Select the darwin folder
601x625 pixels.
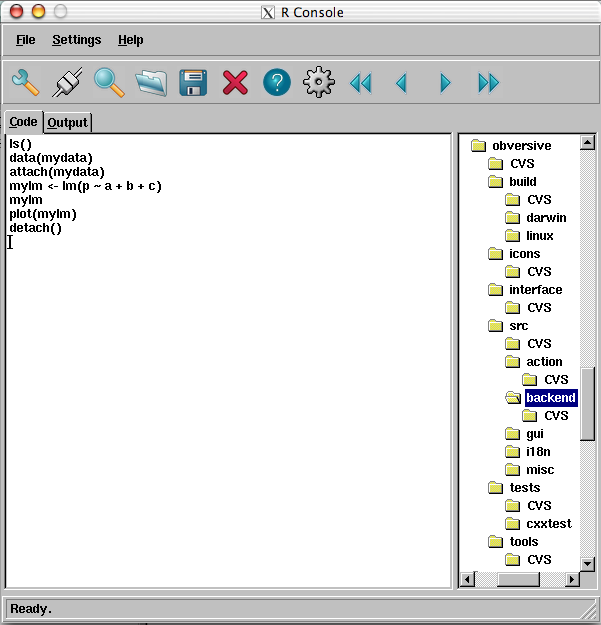546,218
